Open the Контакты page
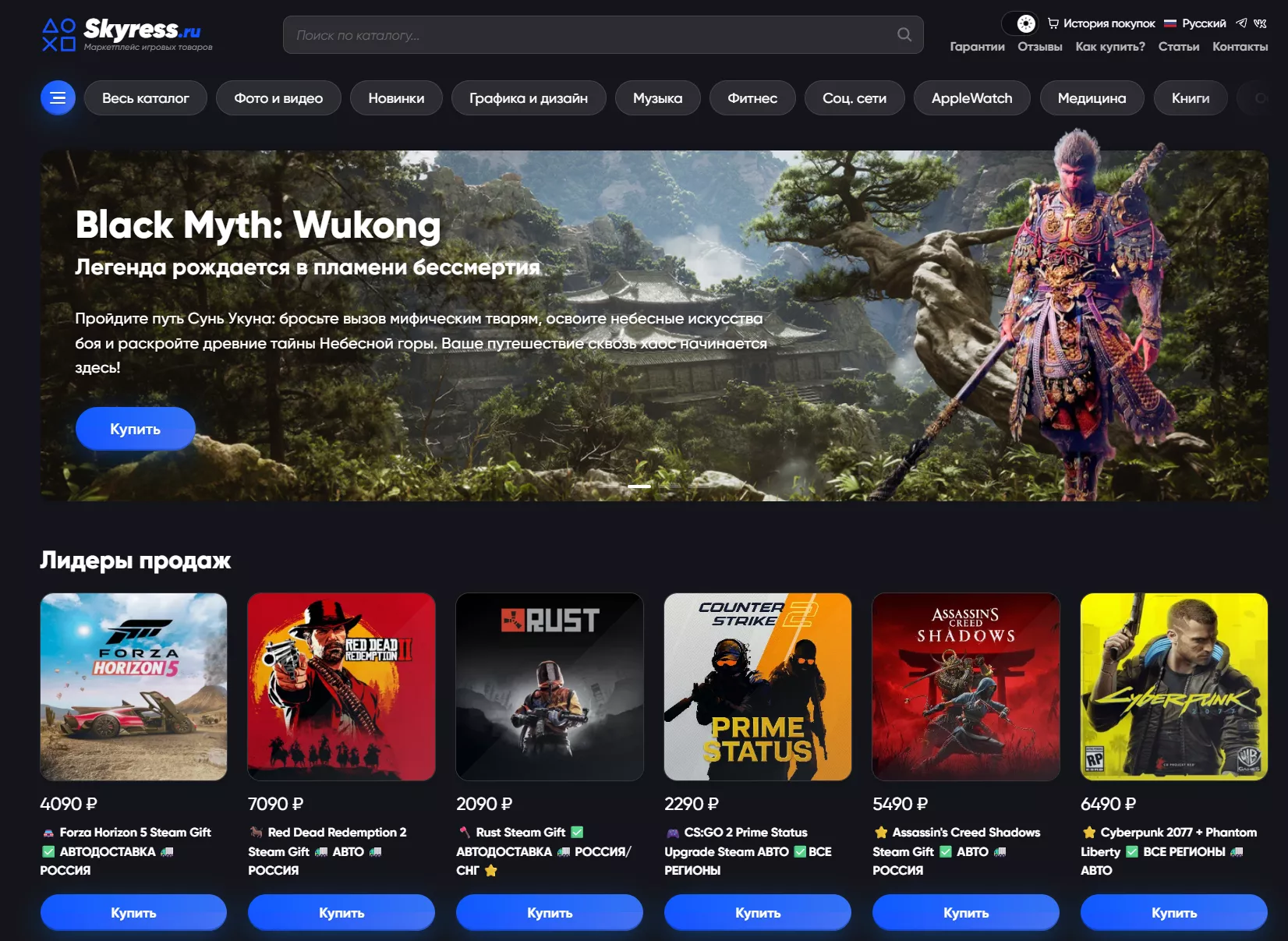The height and width of the screenshot is (941, 1288). (1240, 47)
